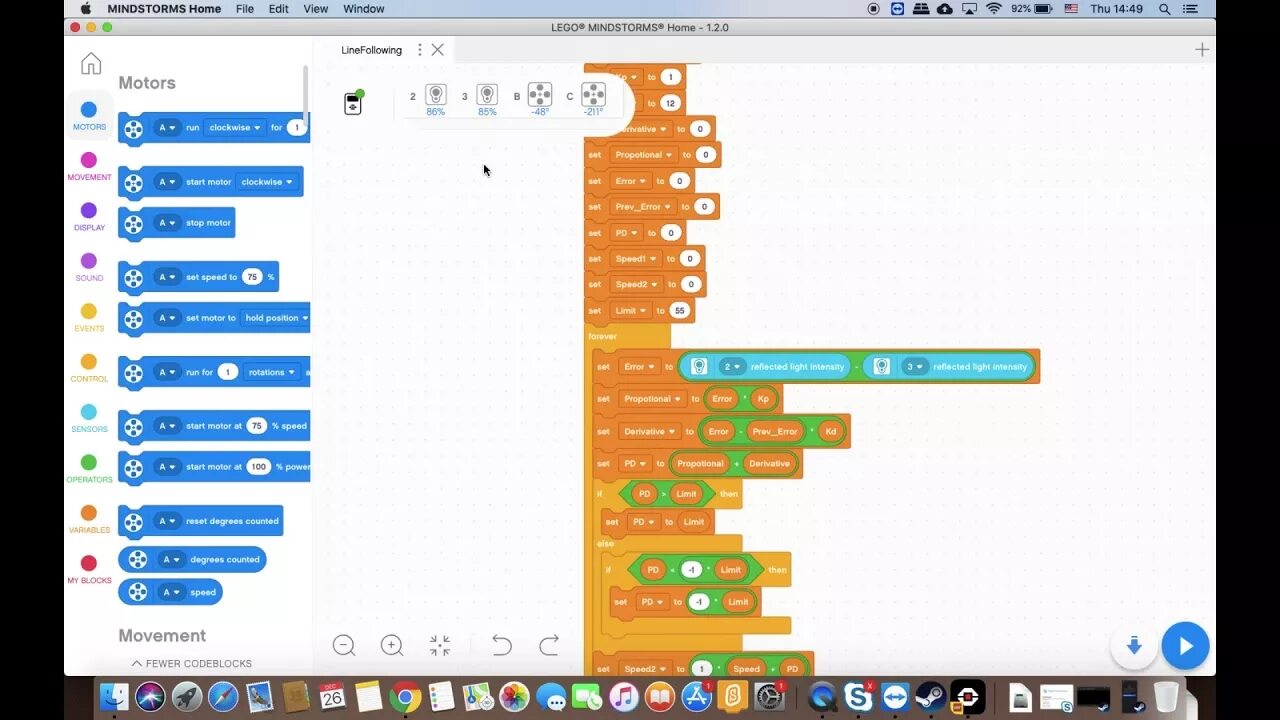Open Wi-Fi status in menu bar
Screen dimensions: 1280x720
click(x=993, y=8)
